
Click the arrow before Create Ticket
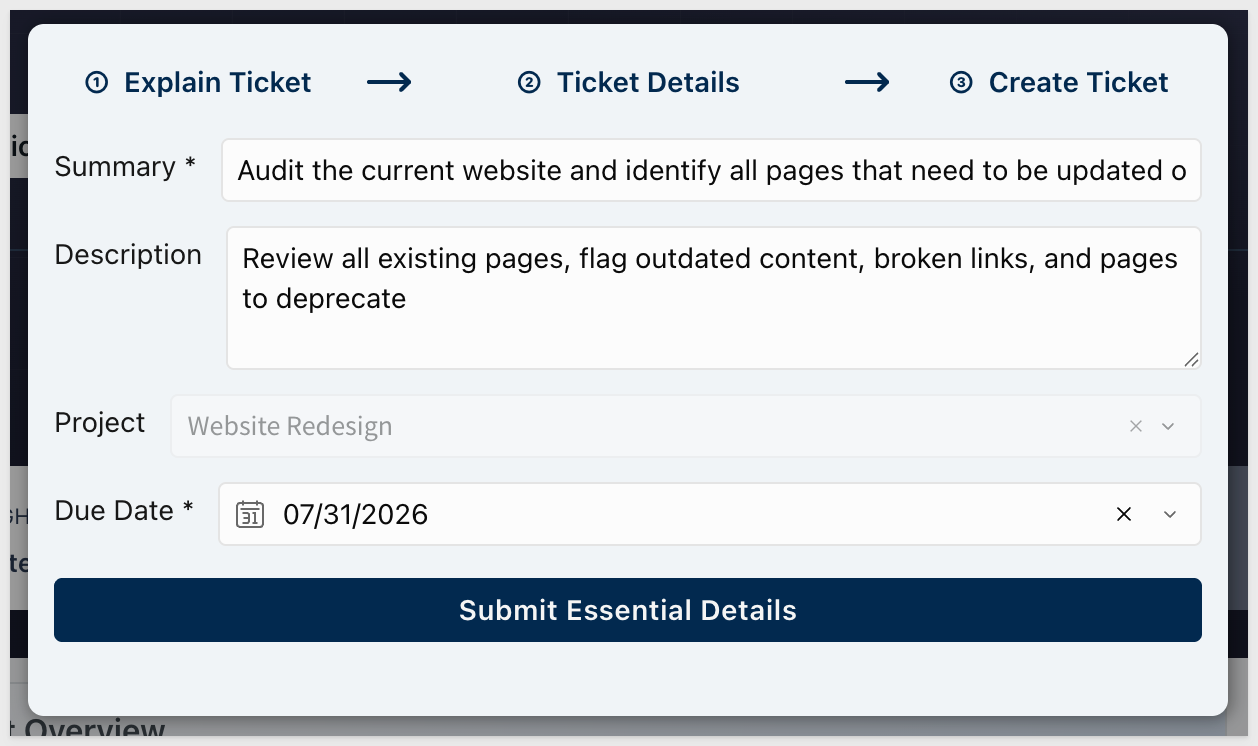[x=867, y=83]
